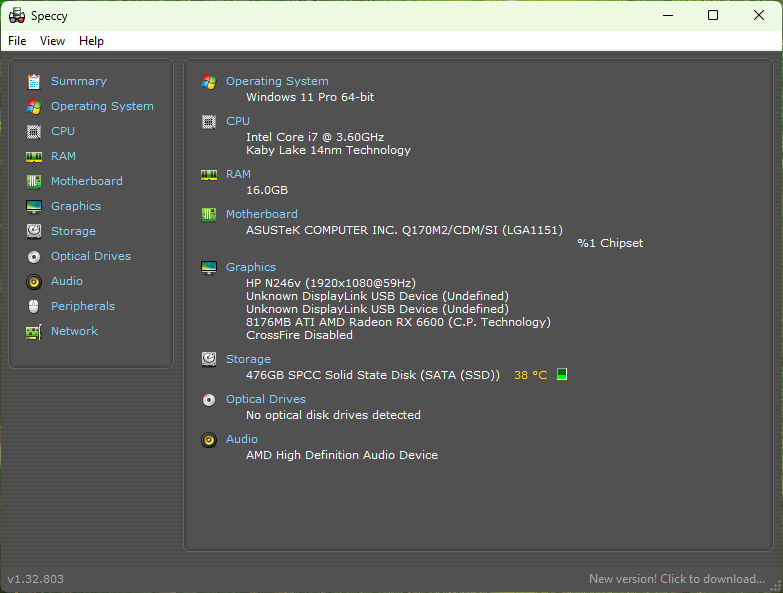Click the Motherboard icon in sidebar
The width and height of the screenshot is (783, 593).
click(x=33, y=181)
